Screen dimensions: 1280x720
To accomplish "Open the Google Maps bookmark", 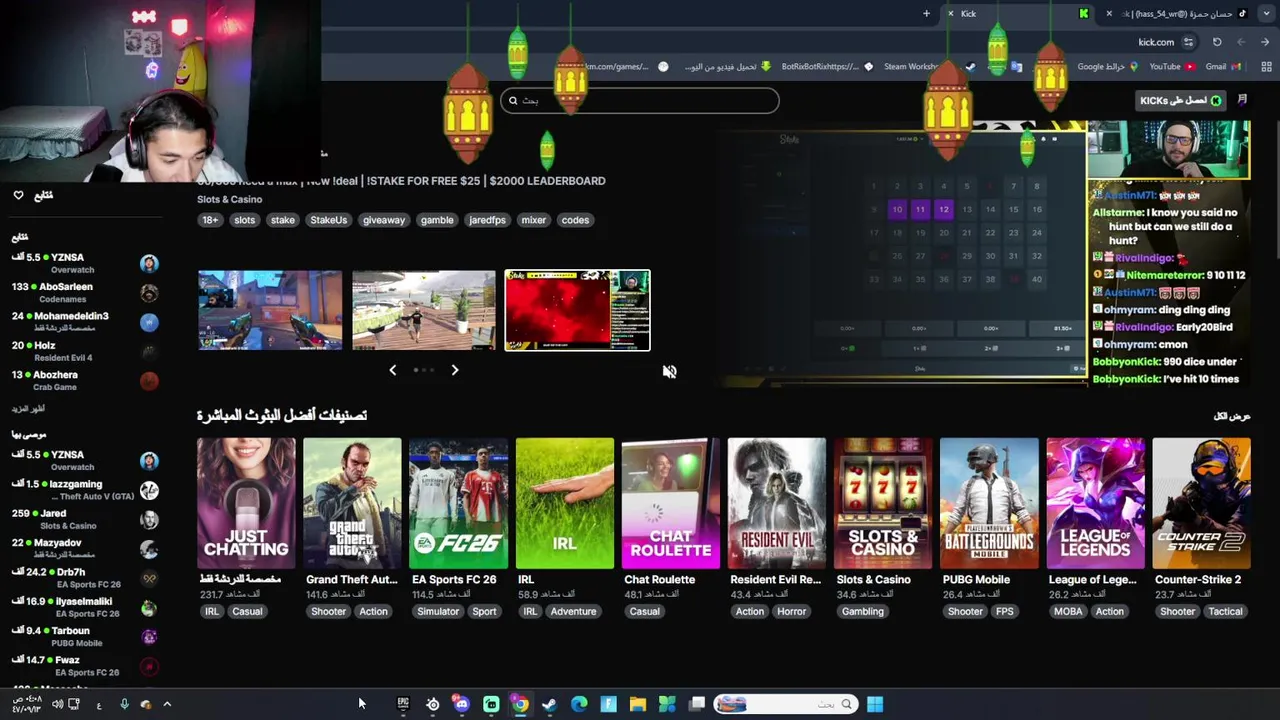I will 1108,67.
